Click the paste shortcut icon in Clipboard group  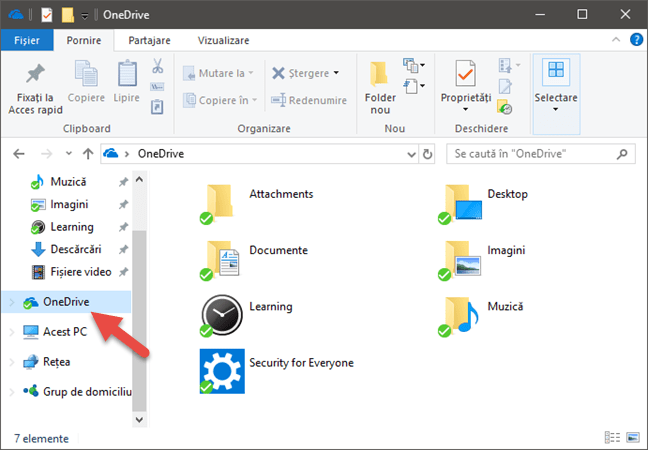pyautogui.click(x=157, y=107)
